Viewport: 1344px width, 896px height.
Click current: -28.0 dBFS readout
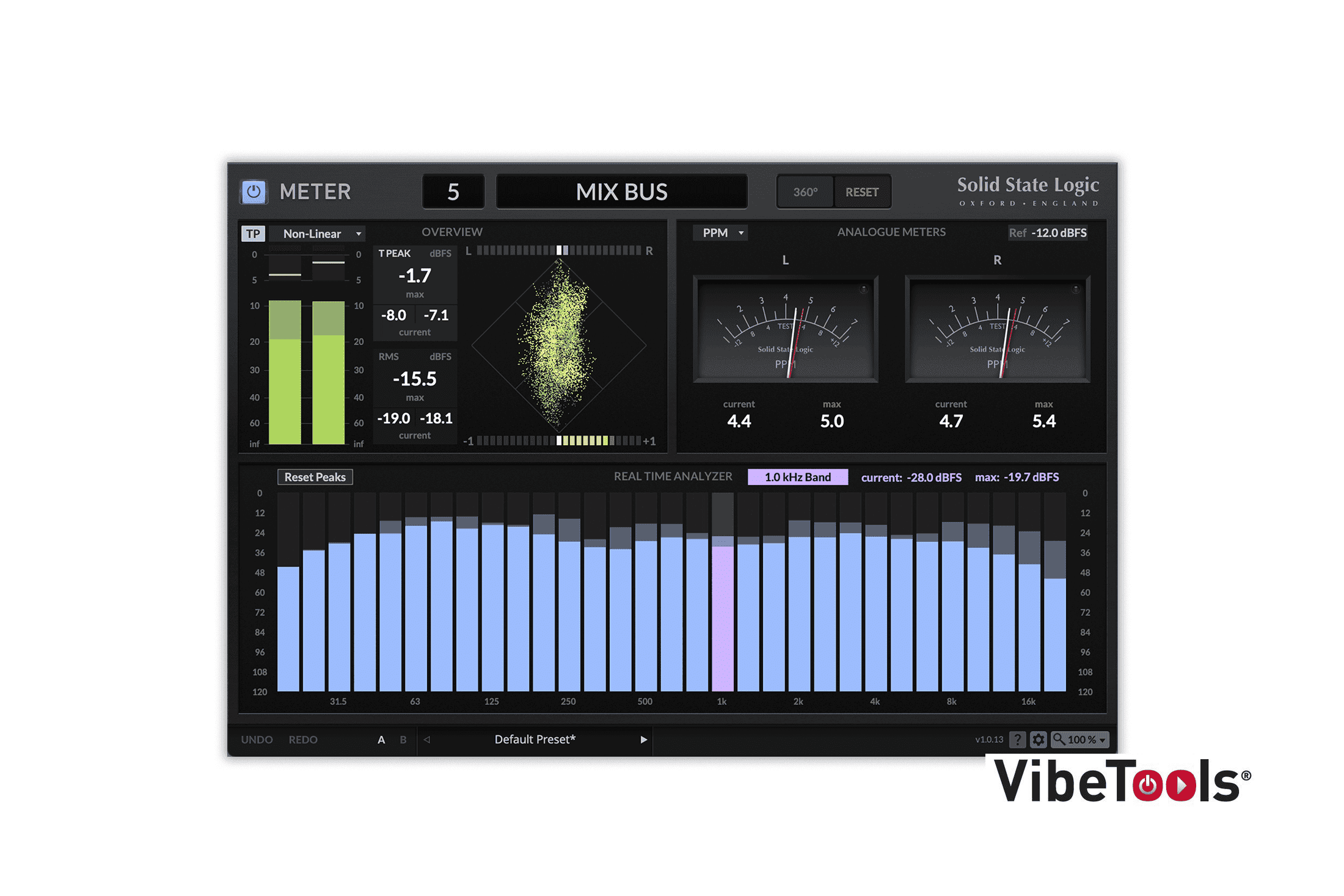(911, 477)
